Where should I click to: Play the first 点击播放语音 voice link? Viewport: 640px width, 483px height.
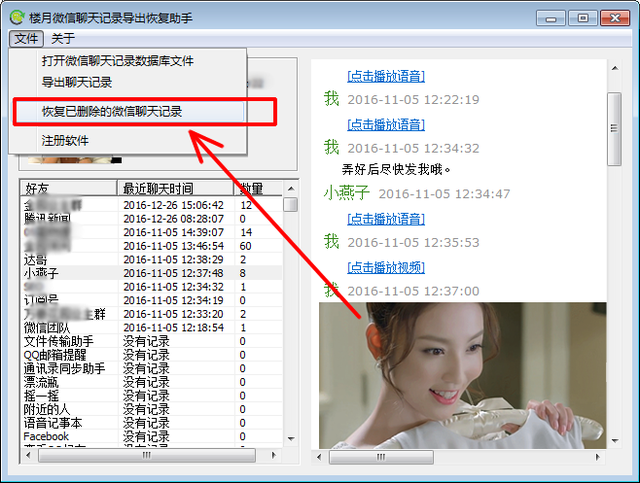coord(386,76)
